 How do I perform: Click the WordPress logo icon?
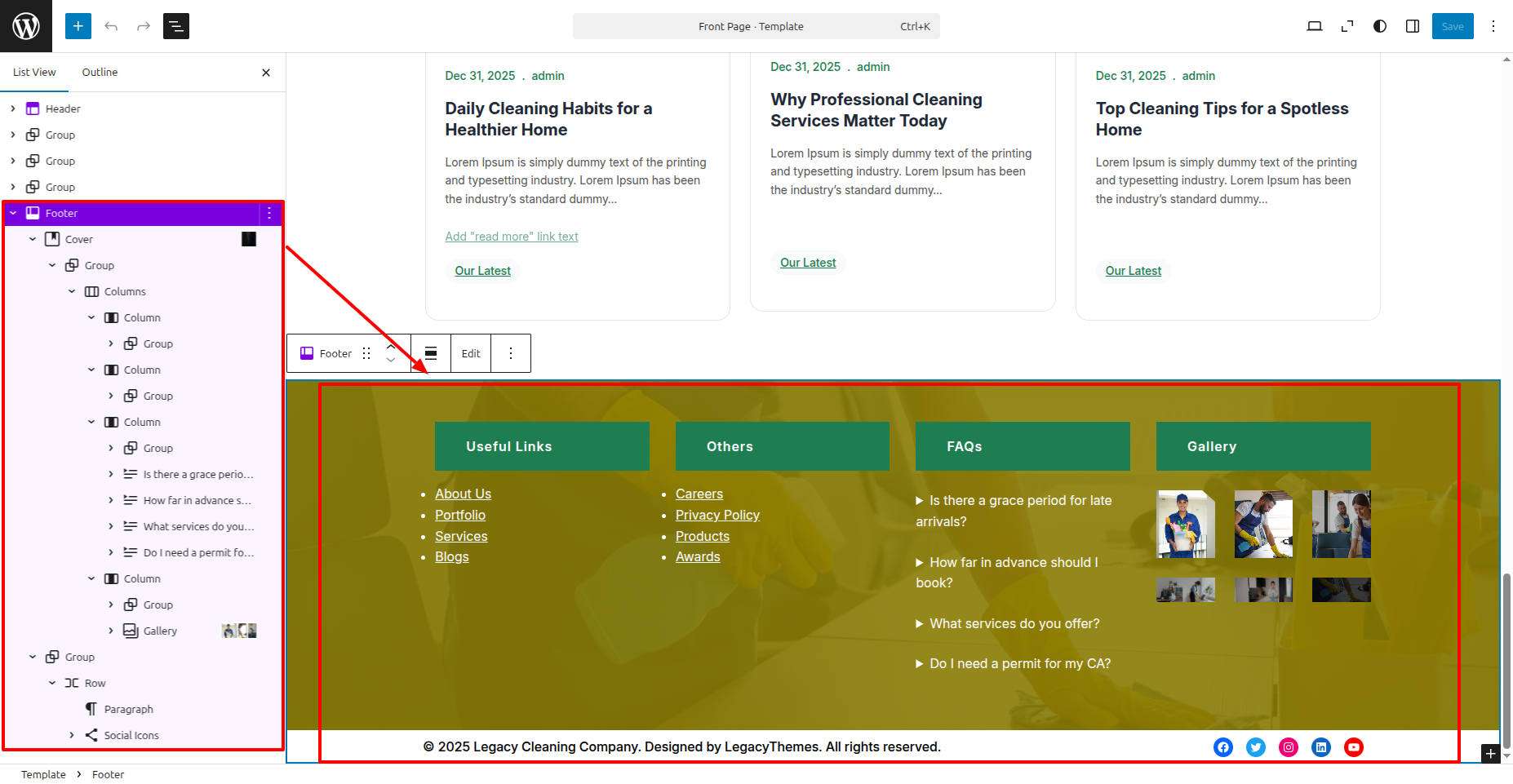(26, 26)
